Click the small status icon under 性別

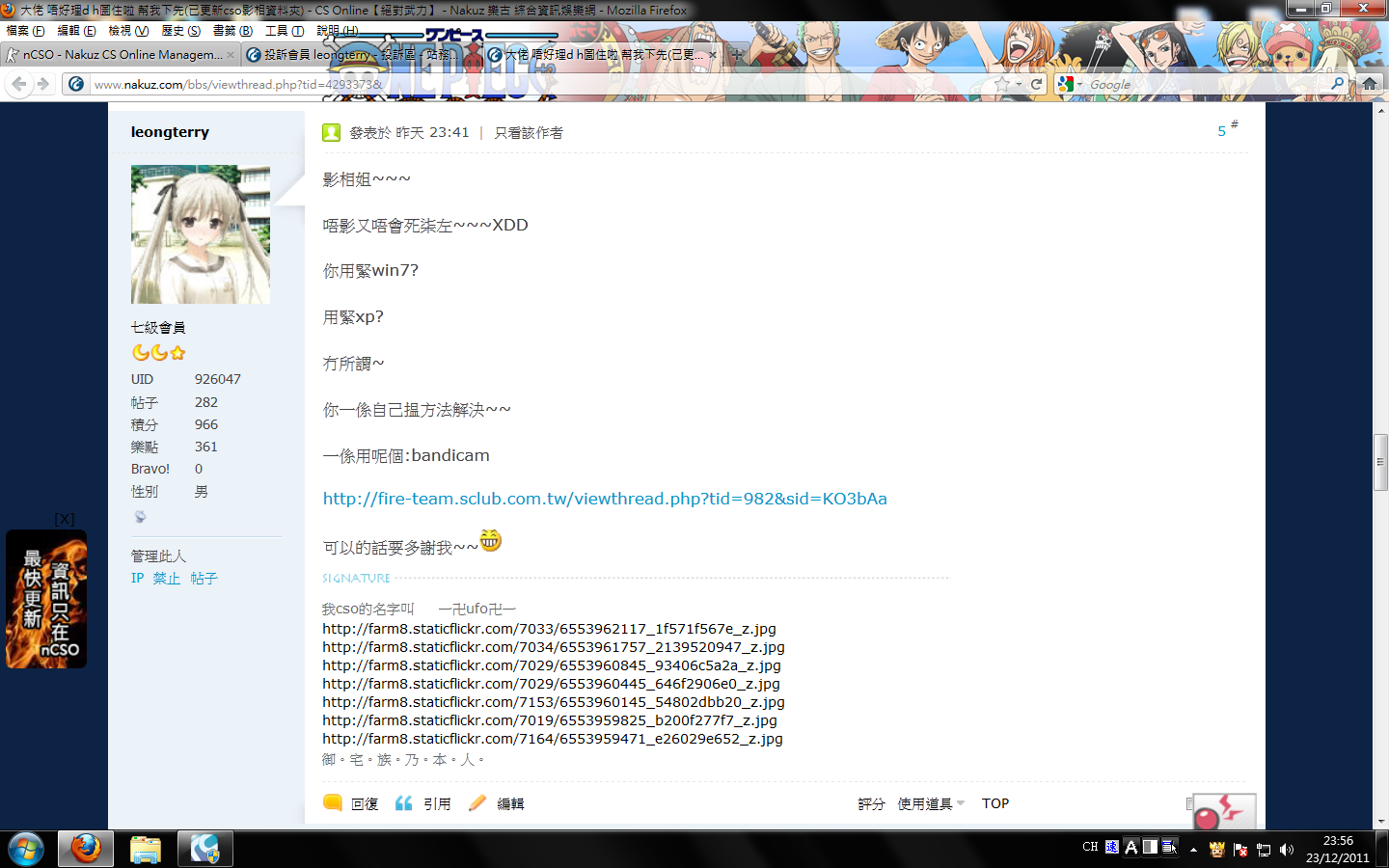point(140,517)
